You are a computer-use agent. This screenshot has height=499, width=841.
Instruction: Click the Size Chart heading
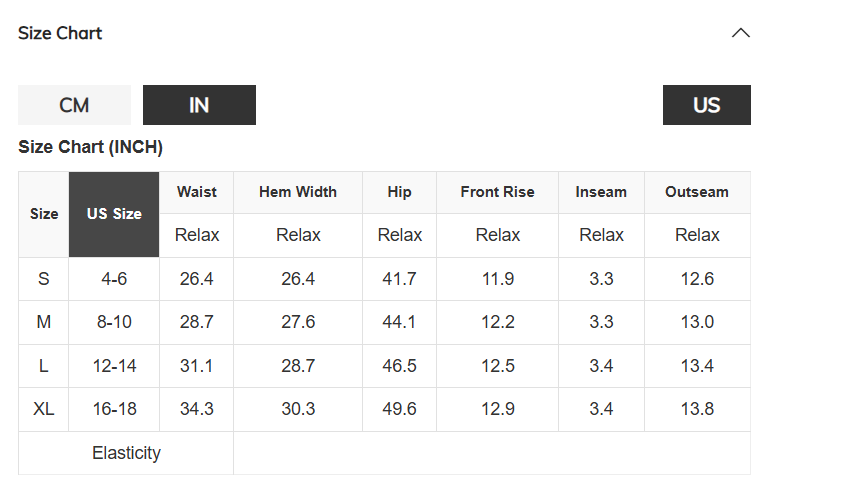[60, 33]
